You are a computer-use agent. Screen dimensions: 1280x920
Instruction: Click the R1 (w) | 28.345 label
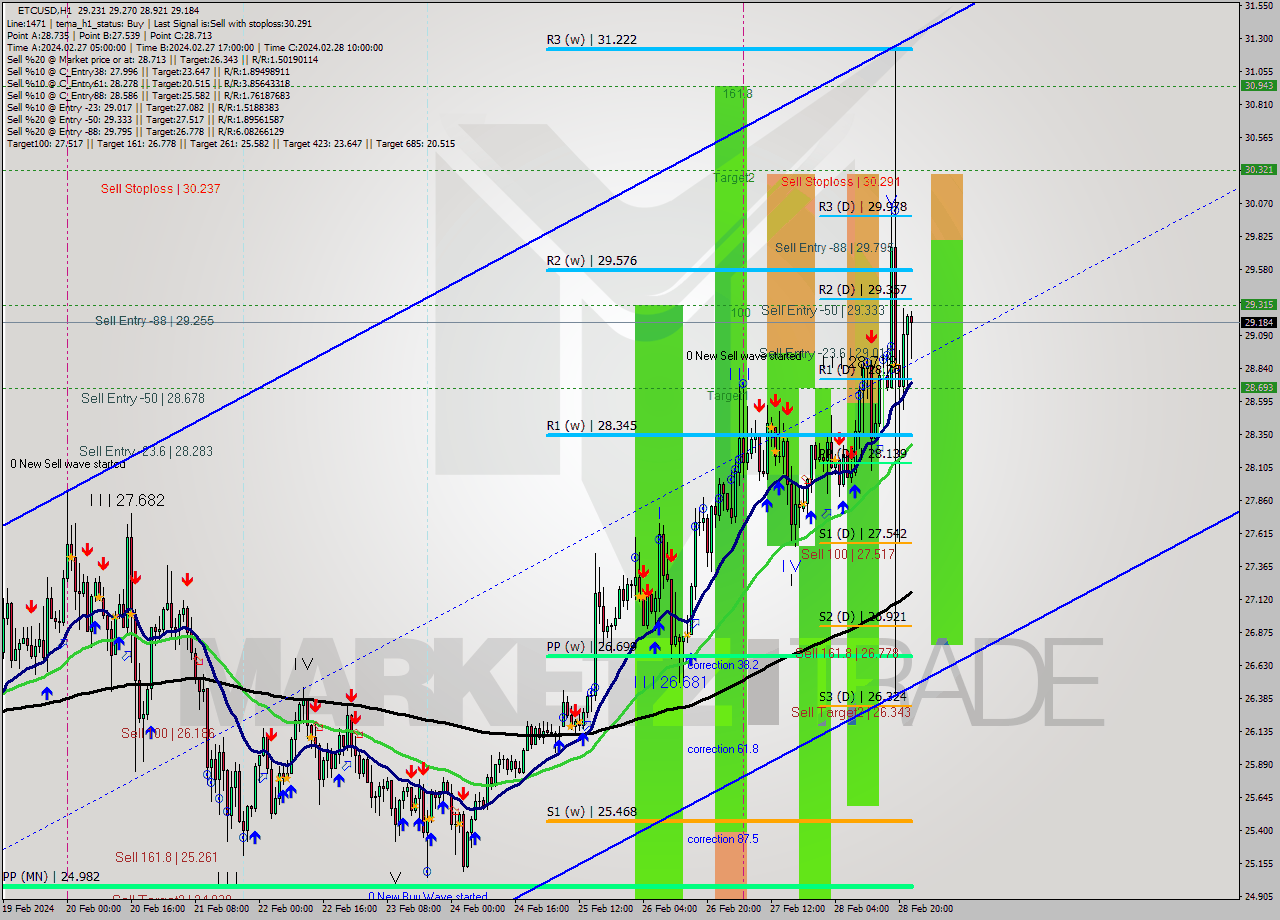(591, 426)
